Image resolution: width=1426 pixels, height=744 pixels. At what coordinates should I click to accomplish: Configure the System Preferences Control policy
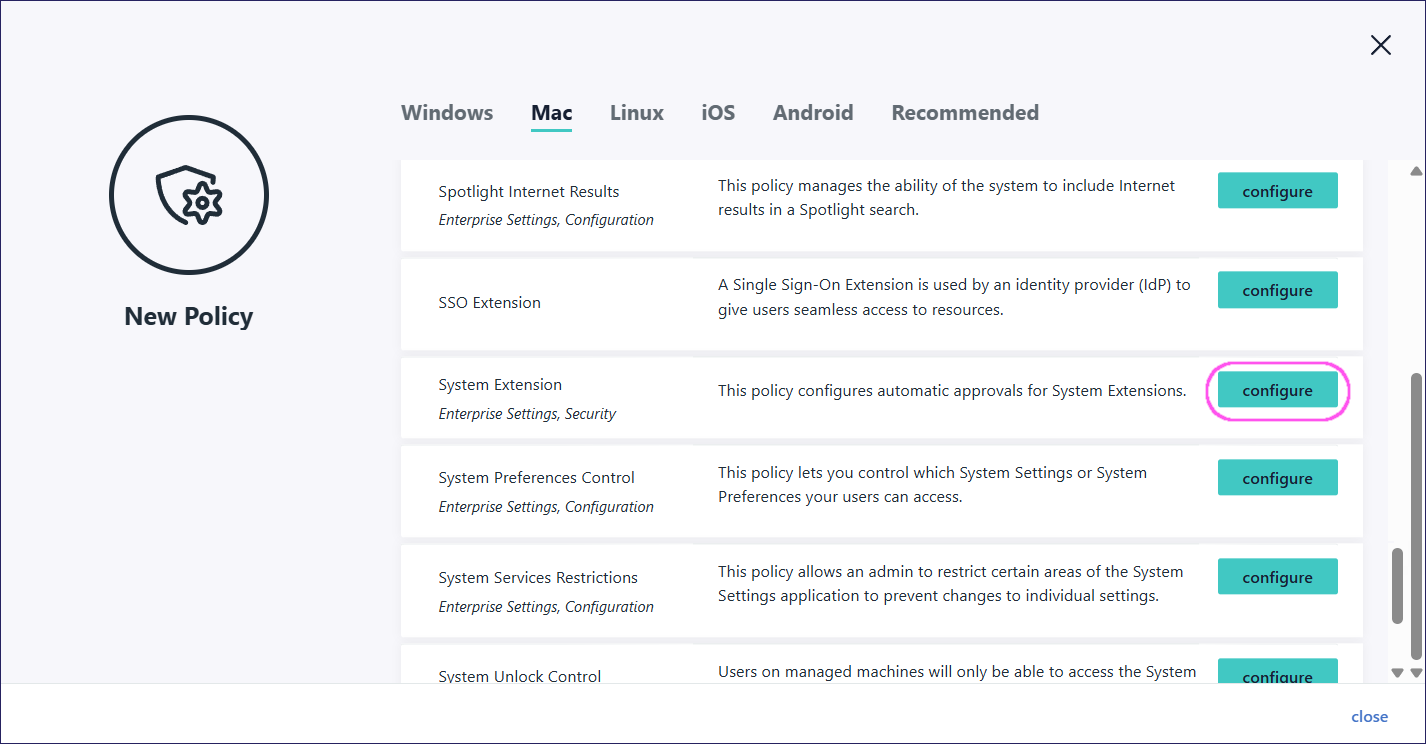coord(1277,478)
